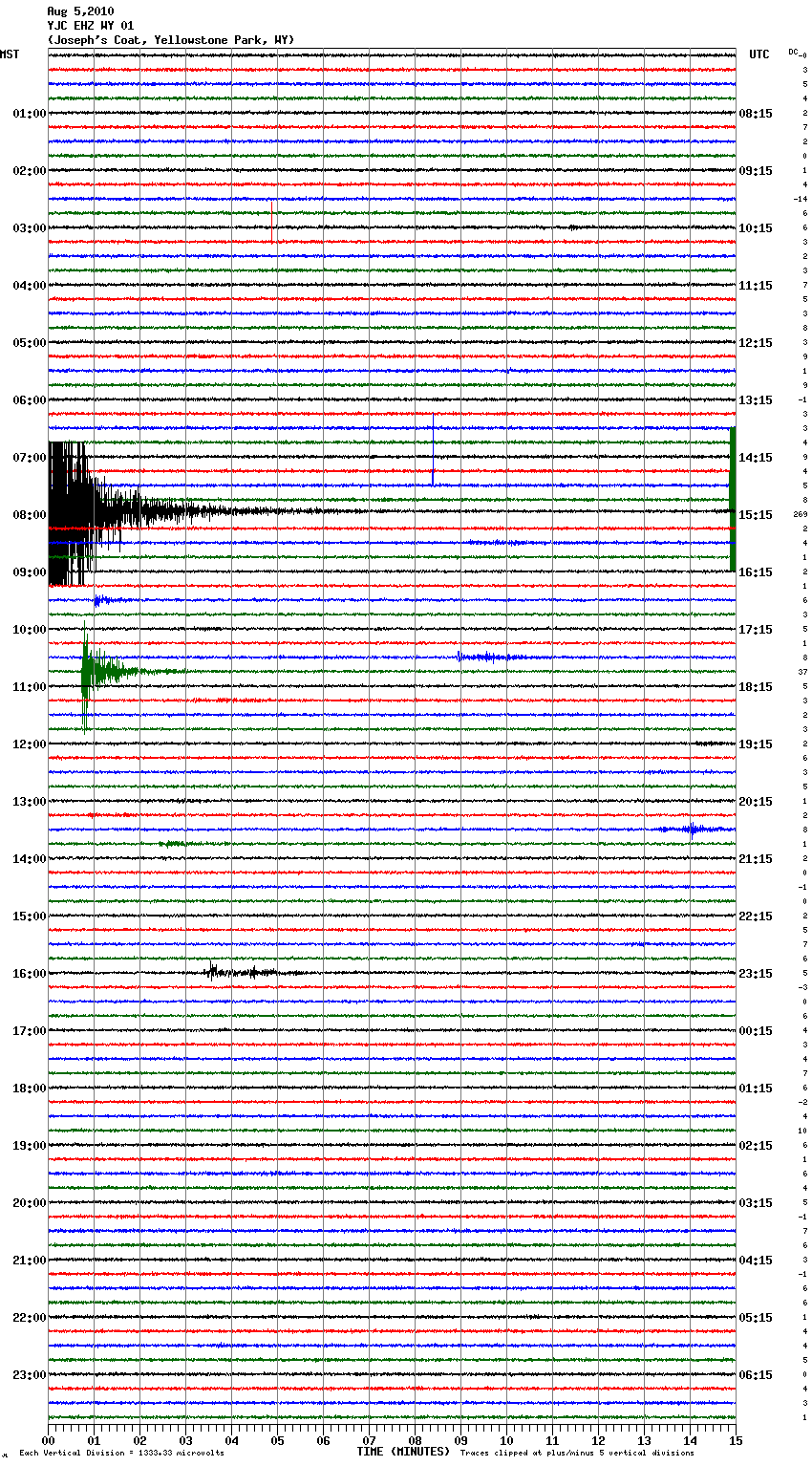The height and width of the screenshot is (1466, 812).
Task: Select the 23:00 MST time label
Action: click(30, 1375)
